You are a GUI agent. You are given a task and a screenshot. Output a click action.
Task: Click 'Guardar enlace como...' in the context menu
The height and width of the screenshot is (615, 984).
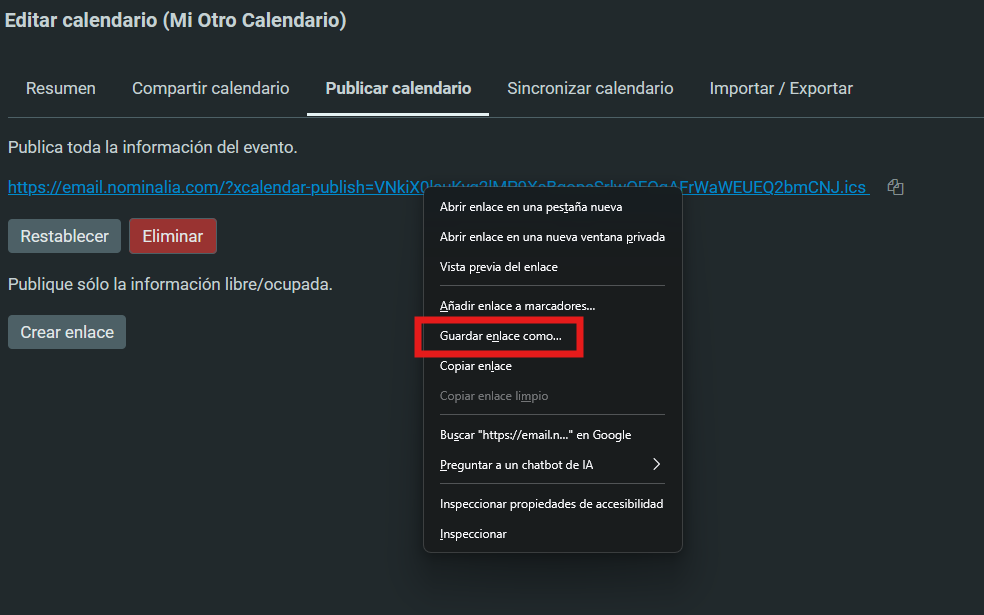[x=500, y=337]
